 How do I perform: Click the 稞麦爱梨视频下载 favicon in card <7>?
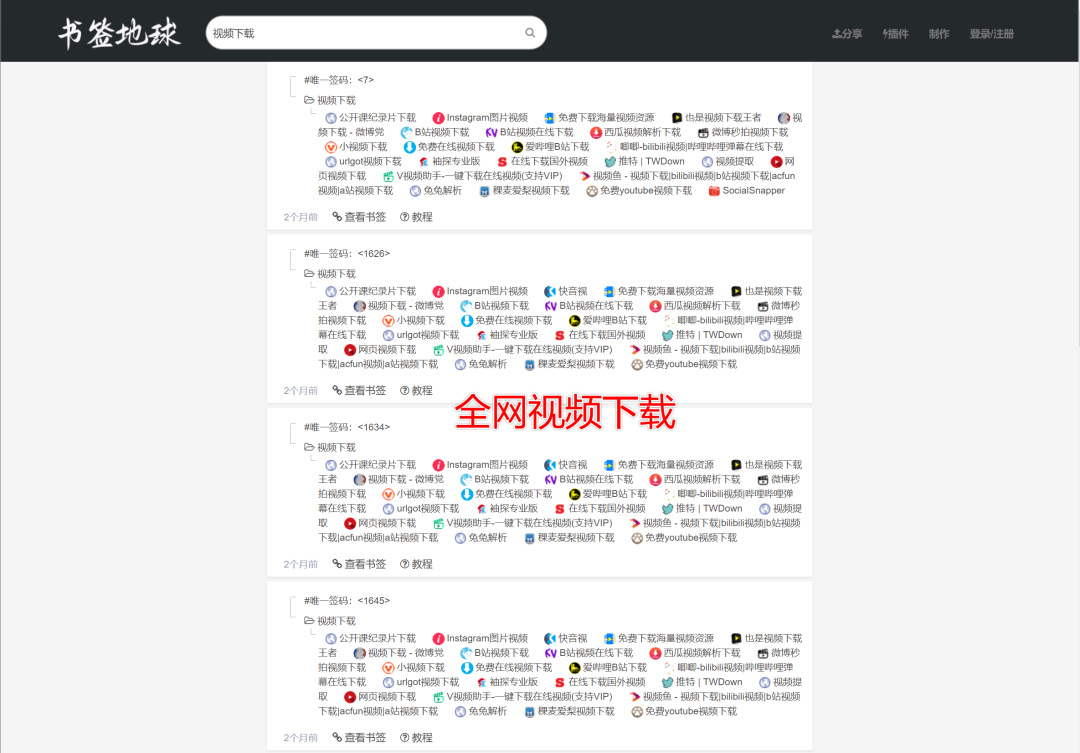(484, 191)
